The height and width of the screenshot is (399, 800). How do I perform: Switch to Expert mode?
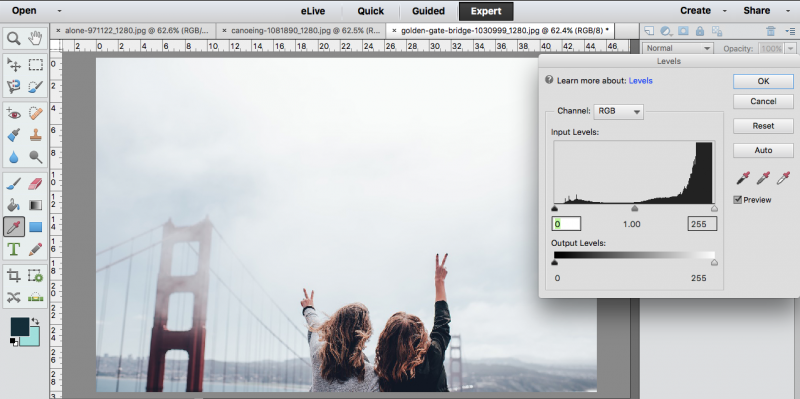point(486,11)
